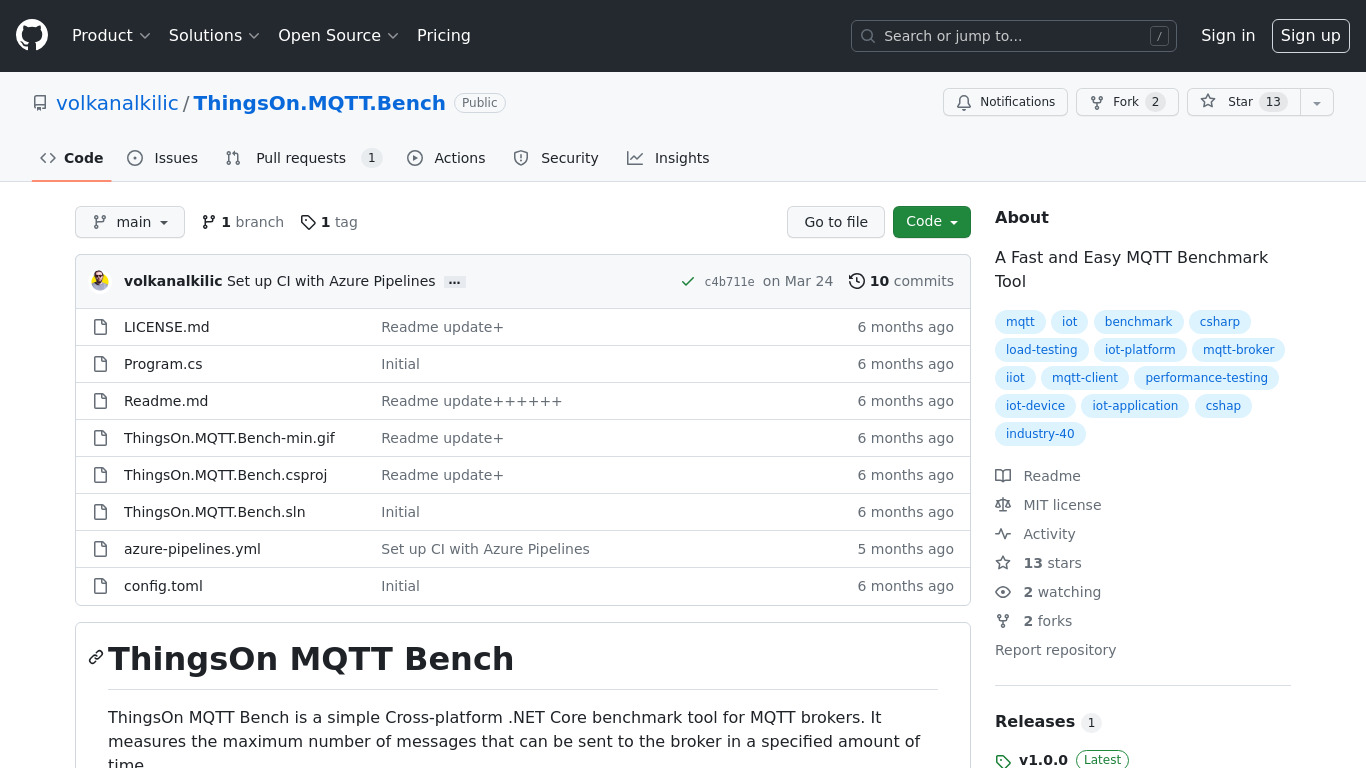
Task: Open the Security tab
Action: (555, 158)
